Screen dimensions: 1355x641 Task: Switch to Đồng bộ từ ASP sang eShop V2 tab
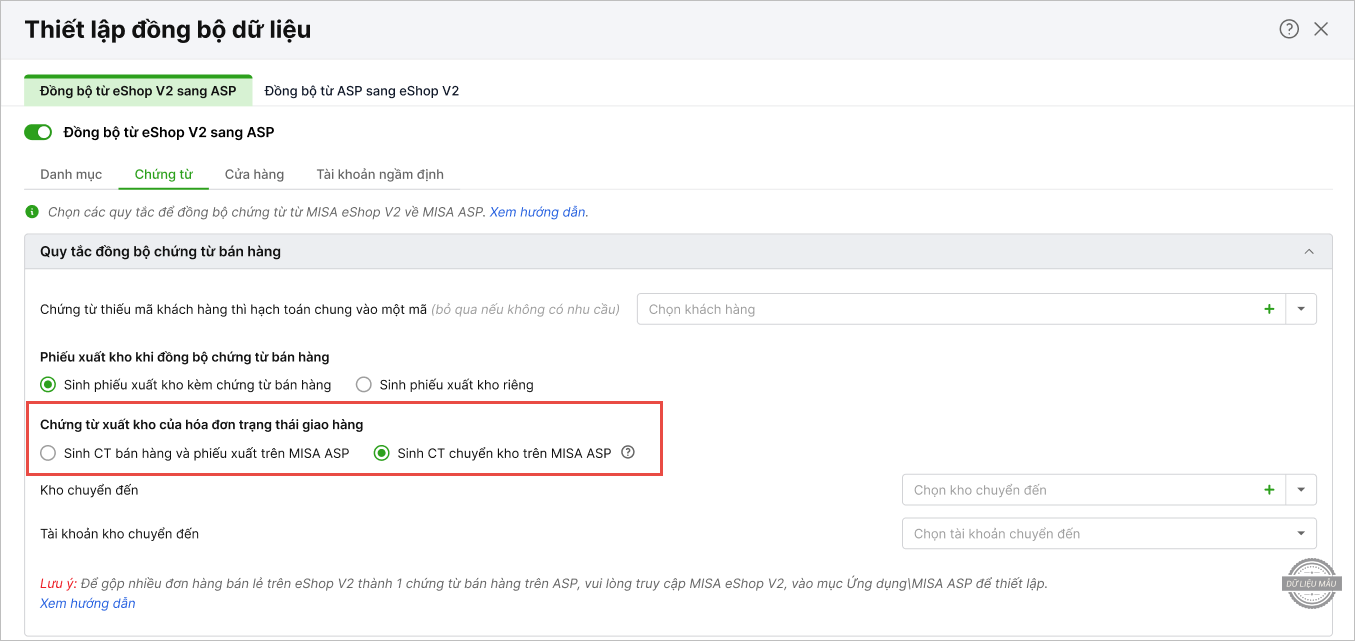[362, 91]
